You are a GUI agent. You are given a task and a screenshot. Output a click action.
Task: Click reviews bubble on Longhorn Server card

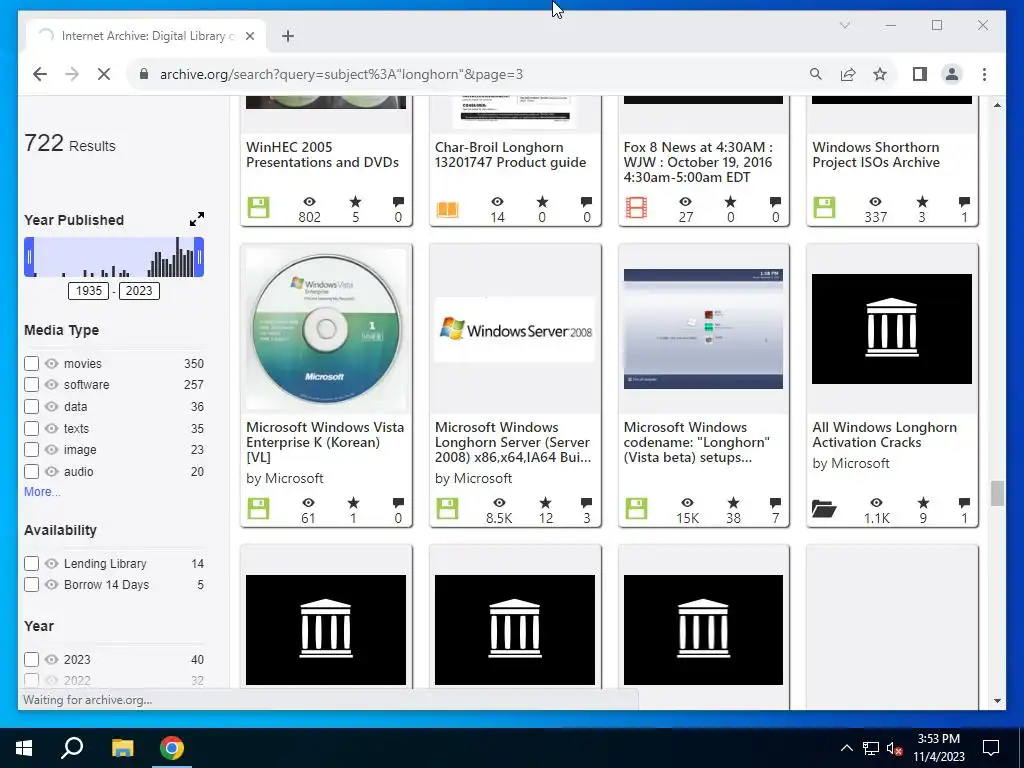coord(586,502)
